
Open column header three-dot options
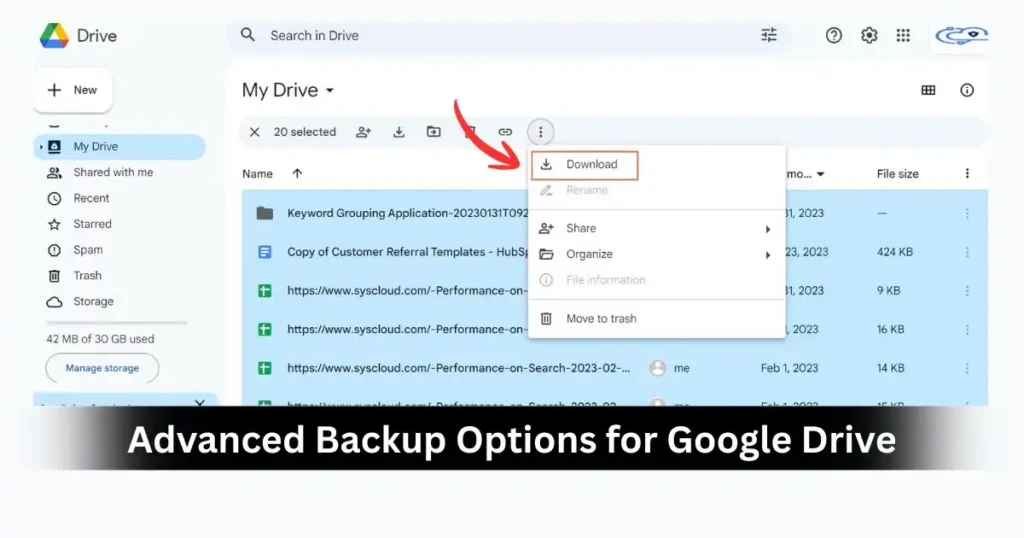[967, 173]
